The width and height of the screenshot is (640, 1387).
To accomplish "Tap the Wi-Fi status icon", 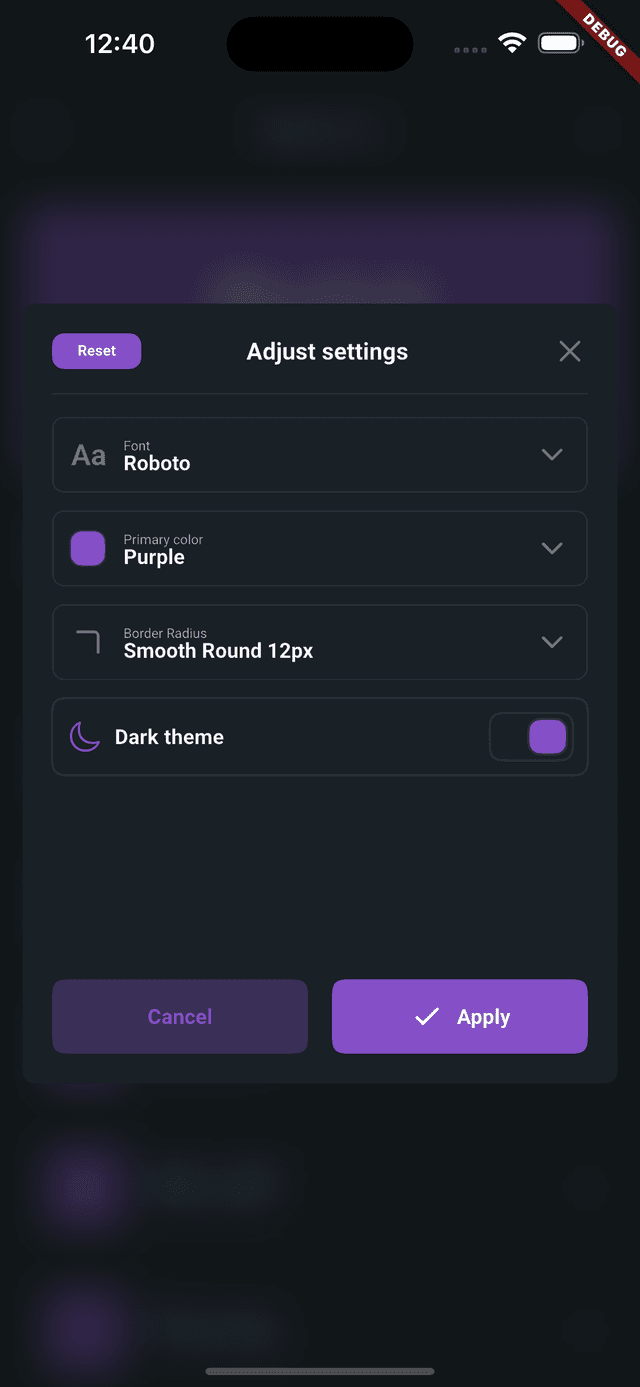I will coord(513,44).
